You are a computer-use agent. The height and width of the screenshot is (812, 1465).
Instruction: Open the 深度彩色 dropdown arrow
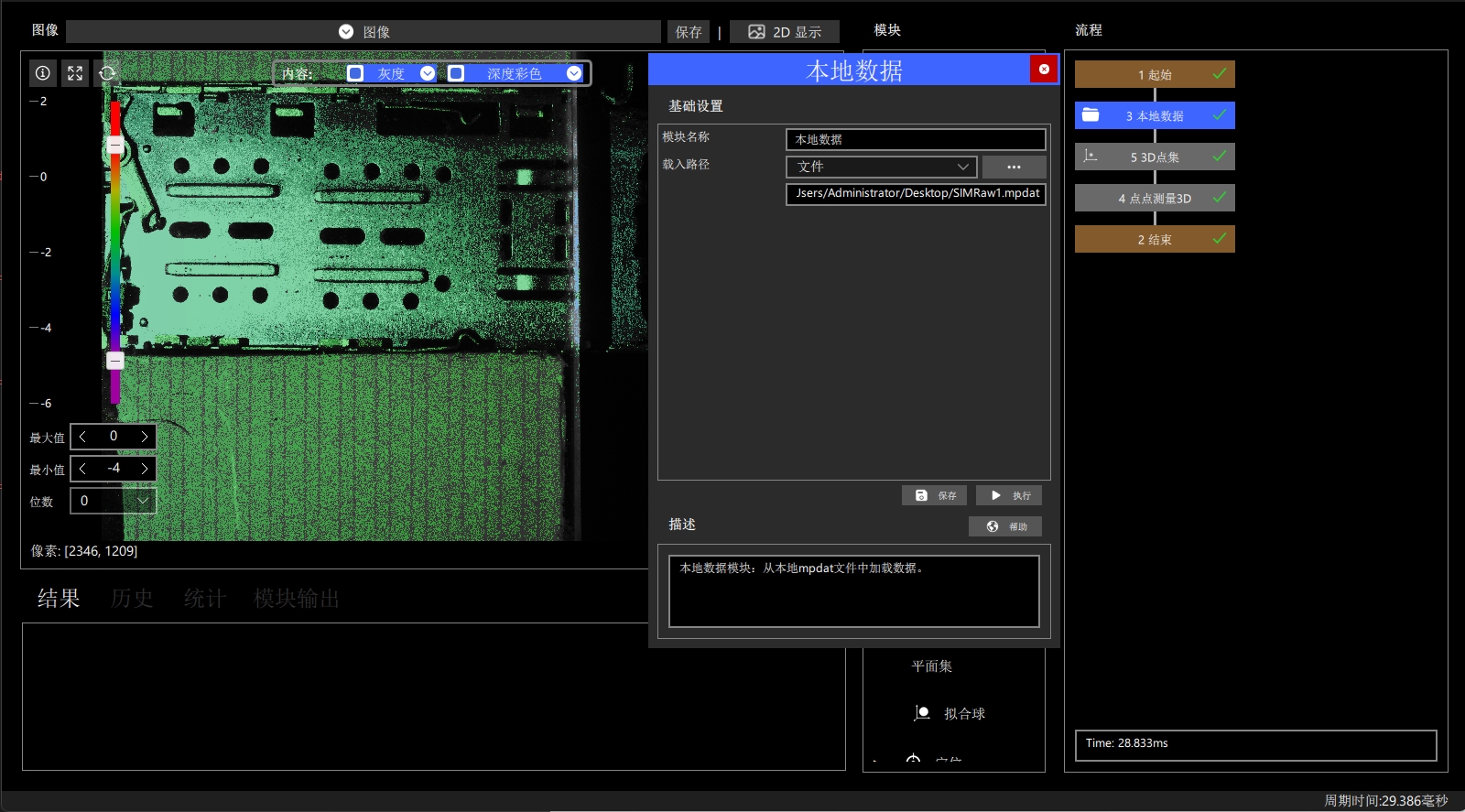pos(574,73)
